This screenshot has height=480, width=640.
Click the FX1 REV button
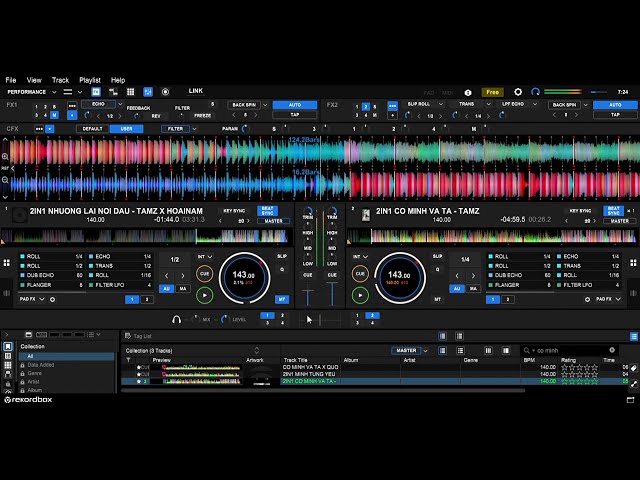point(156,116)
